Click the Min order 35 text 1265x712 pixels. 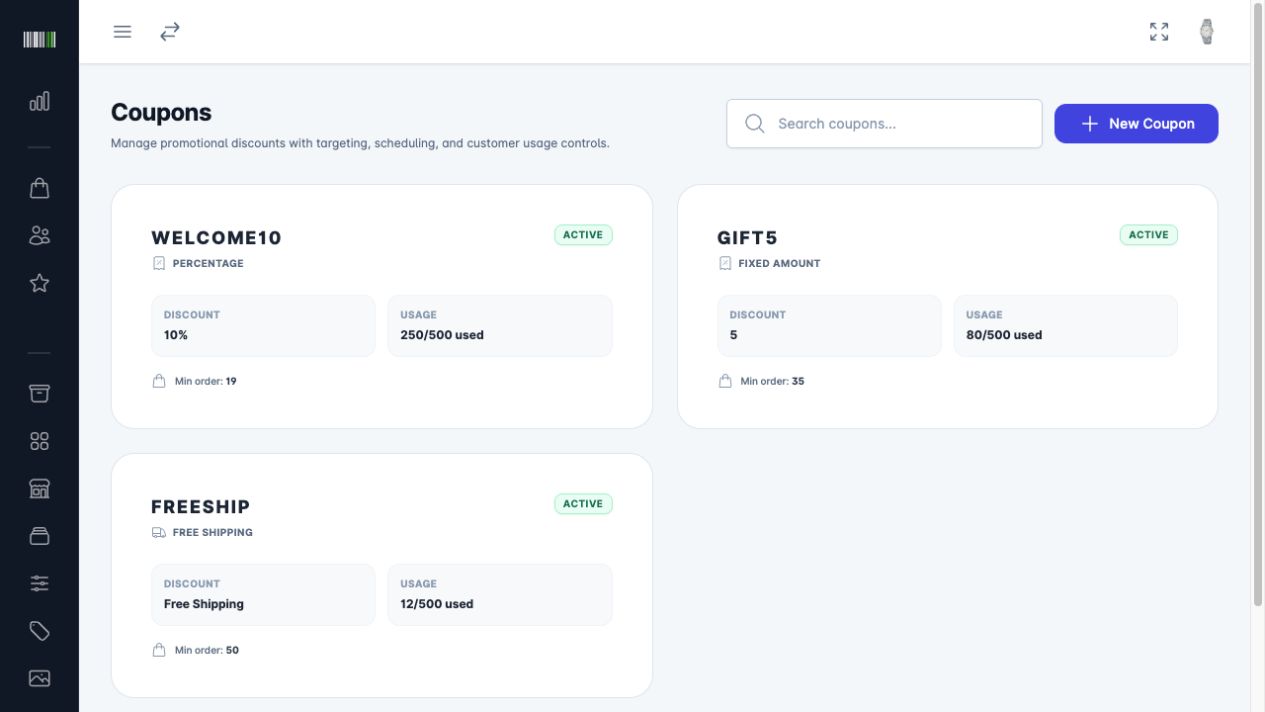click(x=772, y=381)
